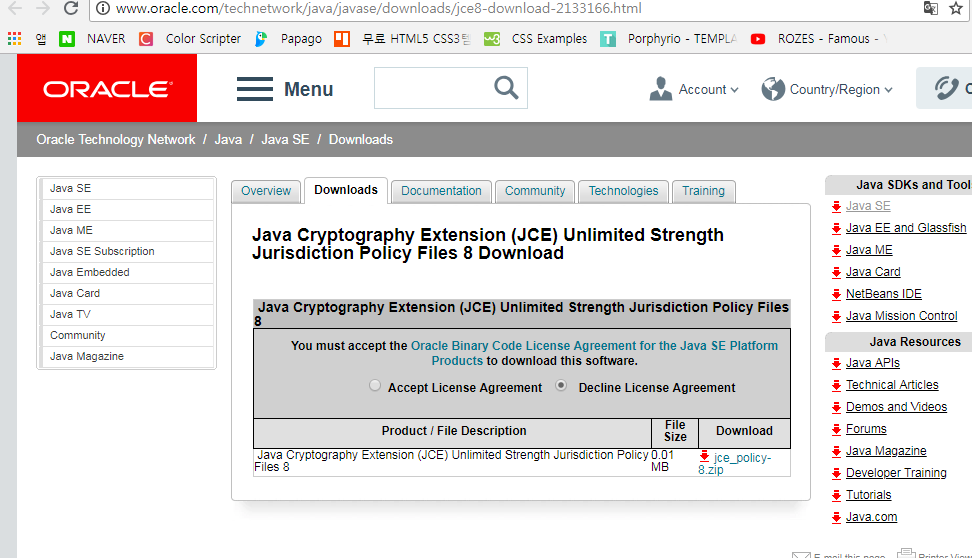Select Accept License Agreement radio button
The width and height of the screenshot is (972, 558).
pyautogui.click(x=374, y=386)
